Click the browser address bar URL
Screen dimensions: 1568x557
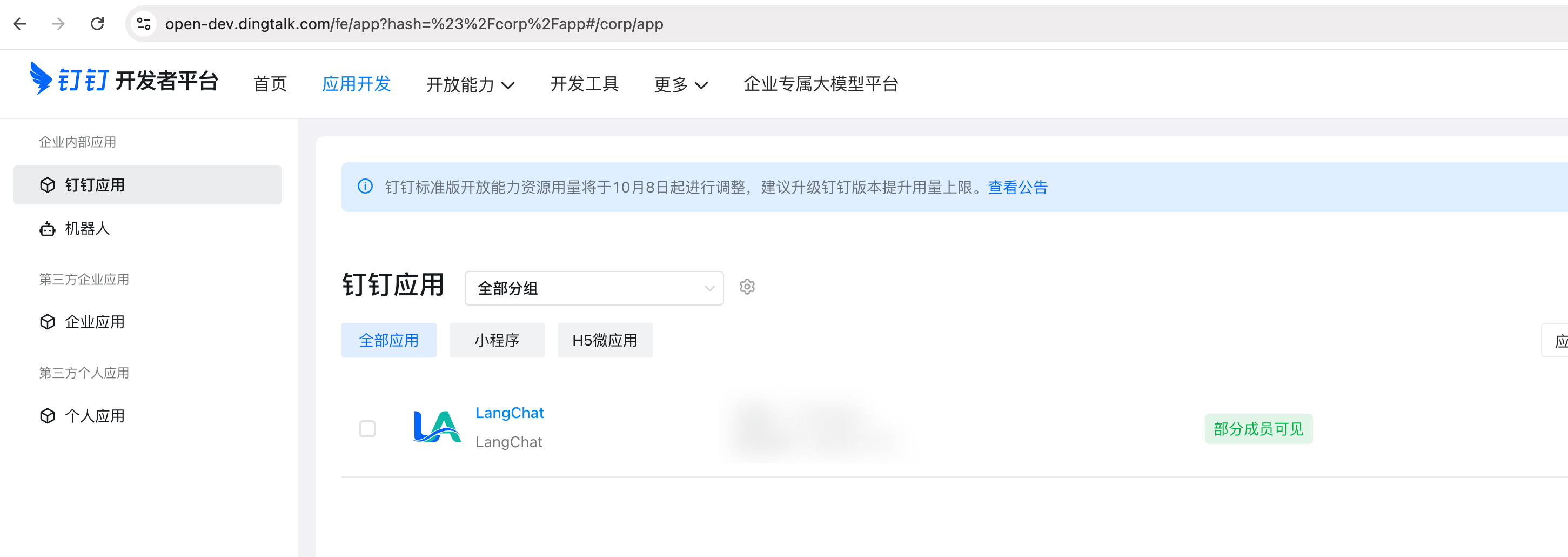414,24
